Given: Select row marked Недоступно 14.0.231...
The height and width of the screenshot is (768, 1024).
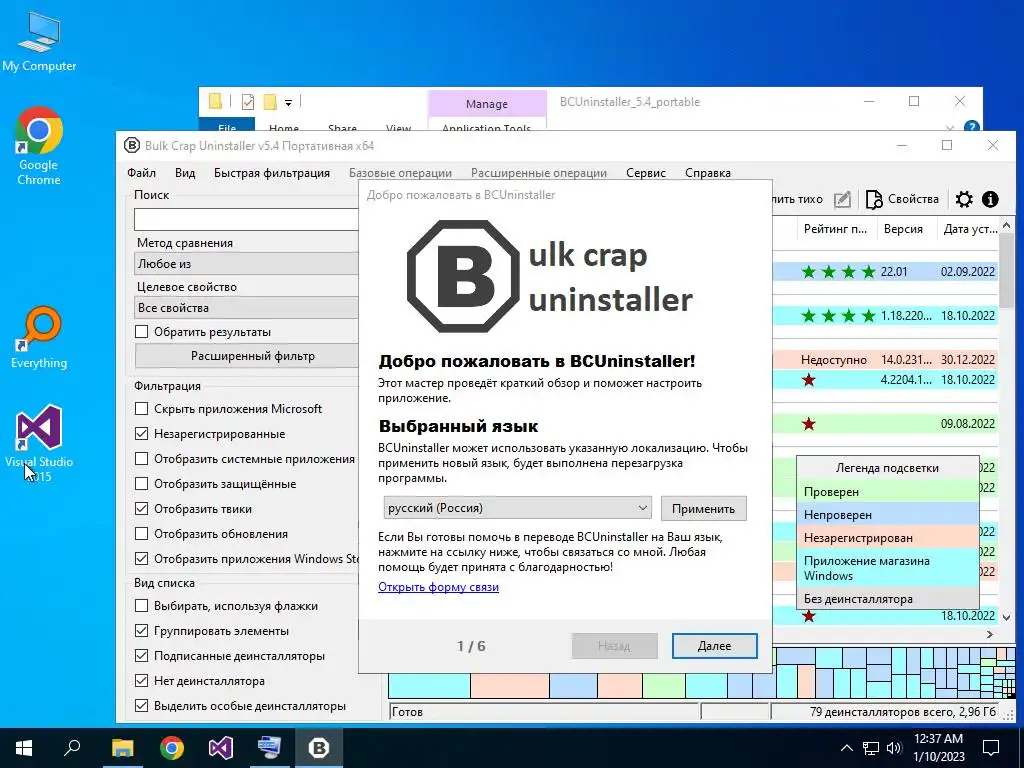Looking at the screenshot, I should click(886, 359).
